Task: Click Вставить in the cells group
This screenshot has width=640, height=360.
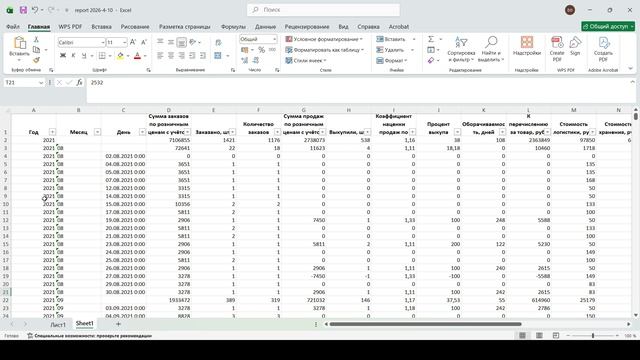Action: click(391, 39)
